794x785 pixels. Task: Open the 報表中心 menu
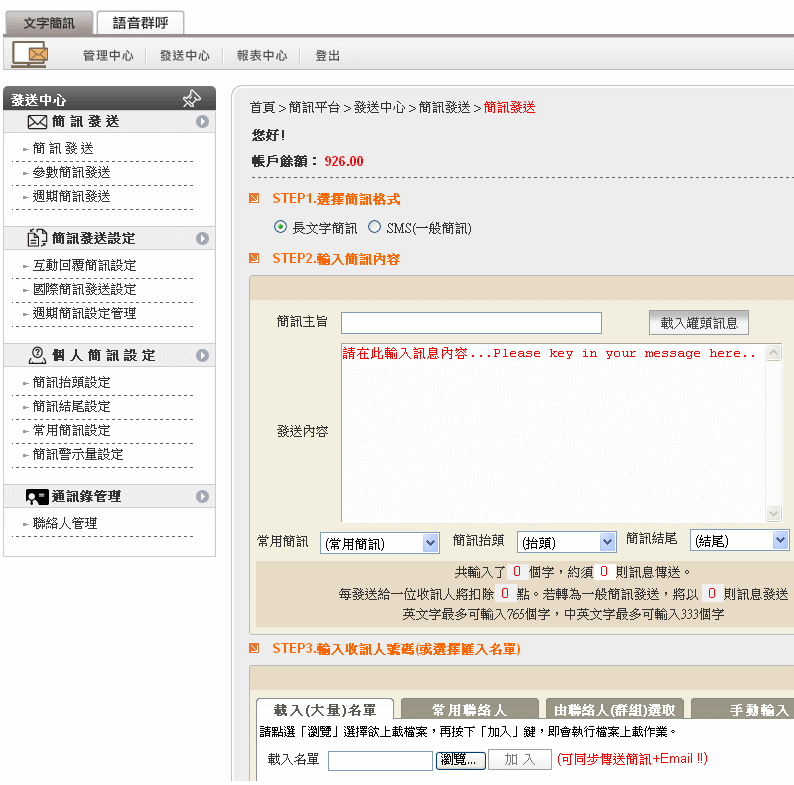(x=262, y=56)
